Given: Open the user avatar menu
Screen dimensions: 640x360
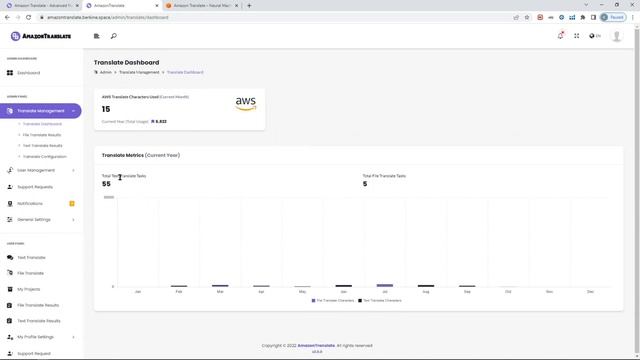Looking at the screenshot, I should (616, 36).
